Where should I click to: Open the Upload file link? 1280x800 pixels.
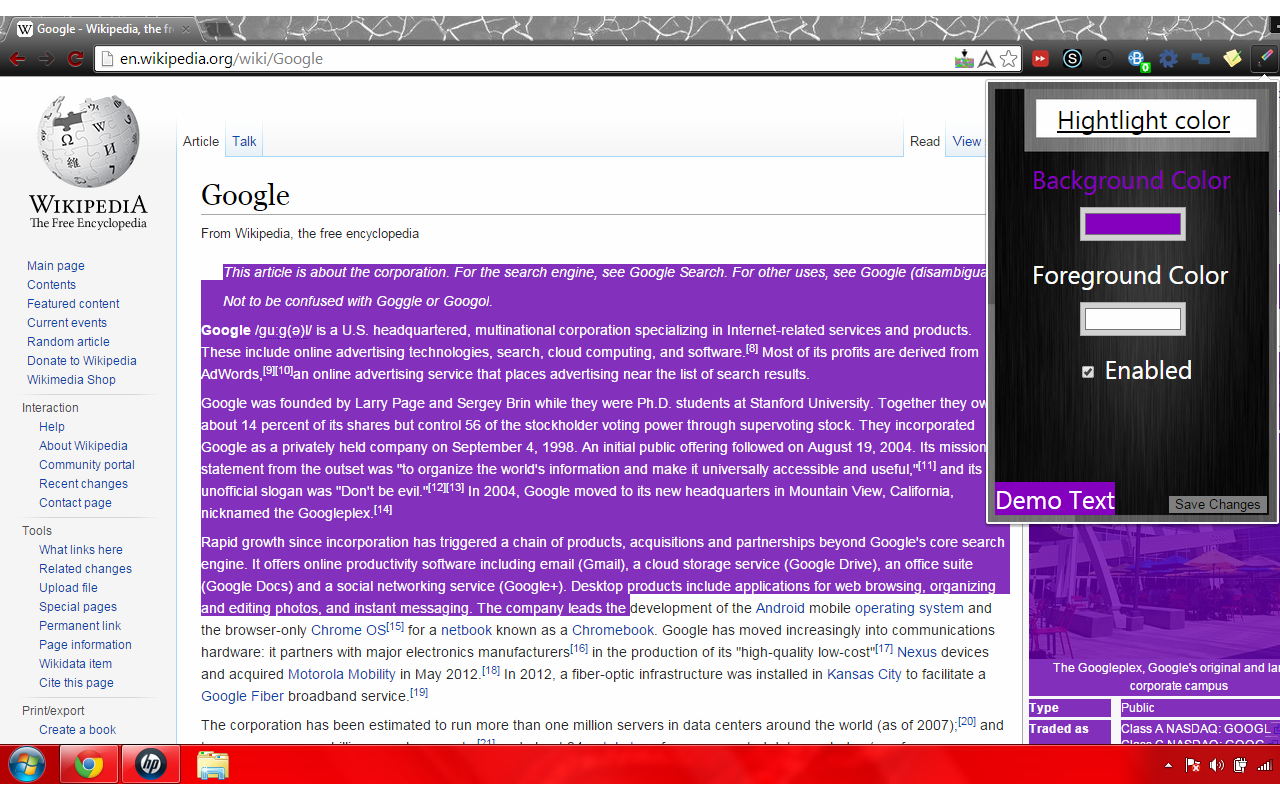pos(68,588)
